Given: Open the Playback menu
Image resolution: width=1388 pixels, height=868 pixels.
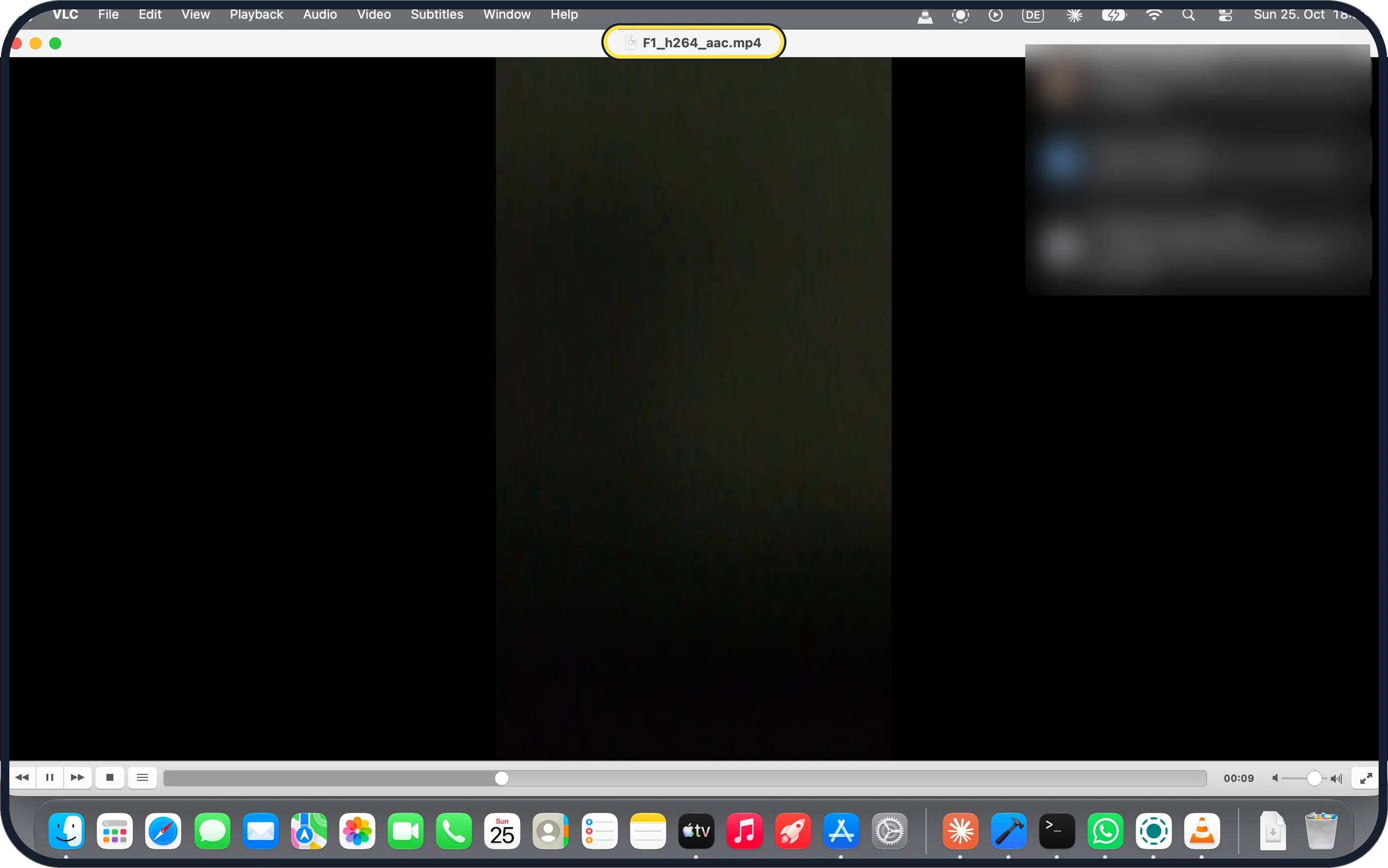Looking at the screenshot, I should (256, 14).
